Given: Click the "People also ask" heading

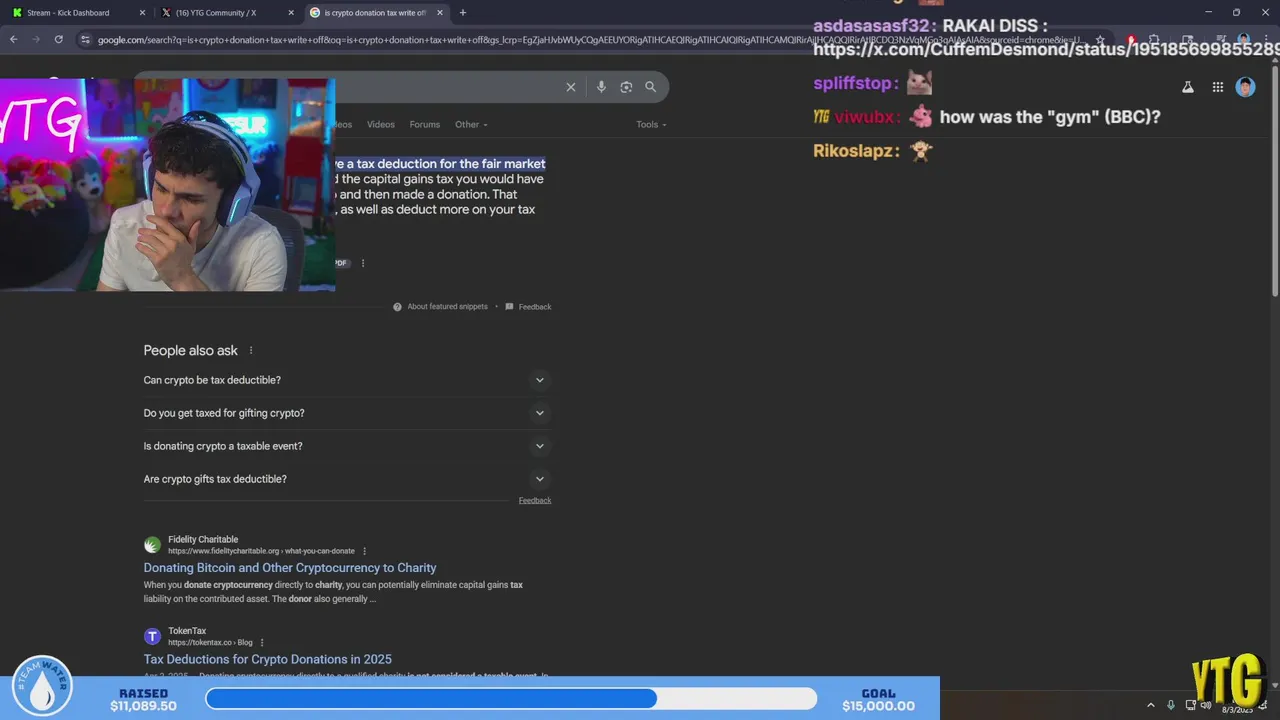Looking at the screenshot, I should click(x=191, y=350).
